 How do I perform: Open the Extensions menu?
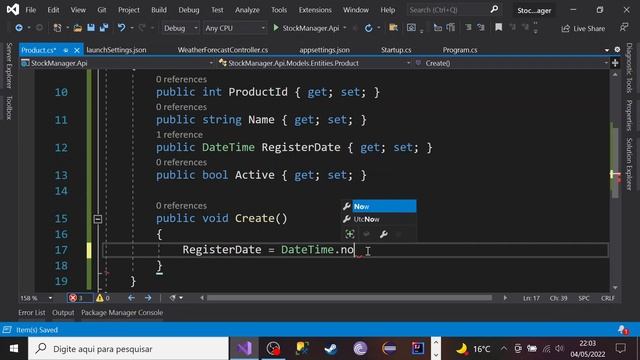coord(315,10)
